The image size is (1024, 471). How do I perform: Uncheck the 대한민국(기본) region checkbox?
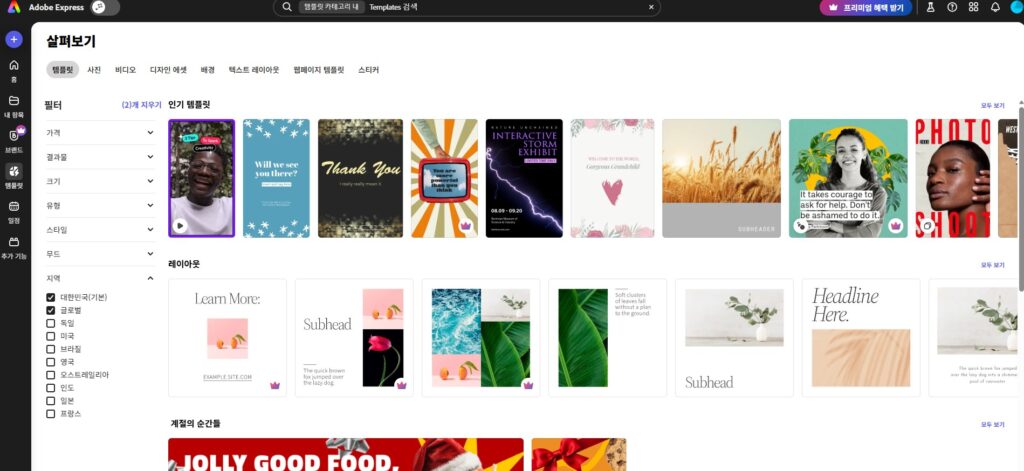(x=50, y=298)
